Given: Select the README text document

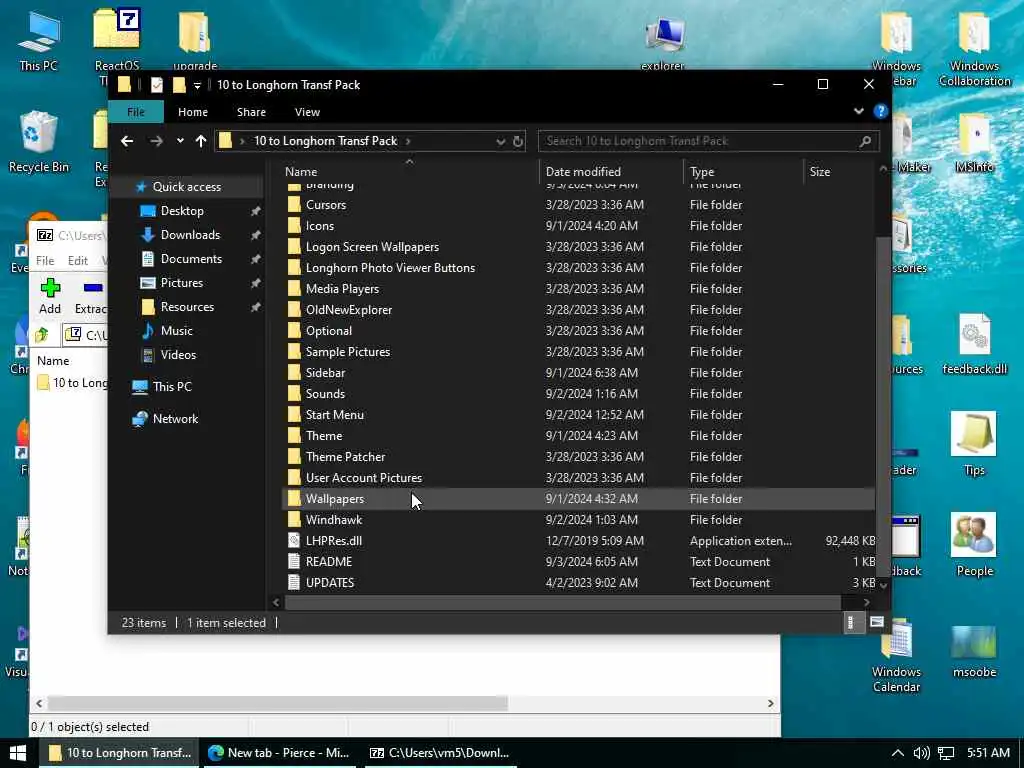Looking at the screenshot, I should coord(328,562).
